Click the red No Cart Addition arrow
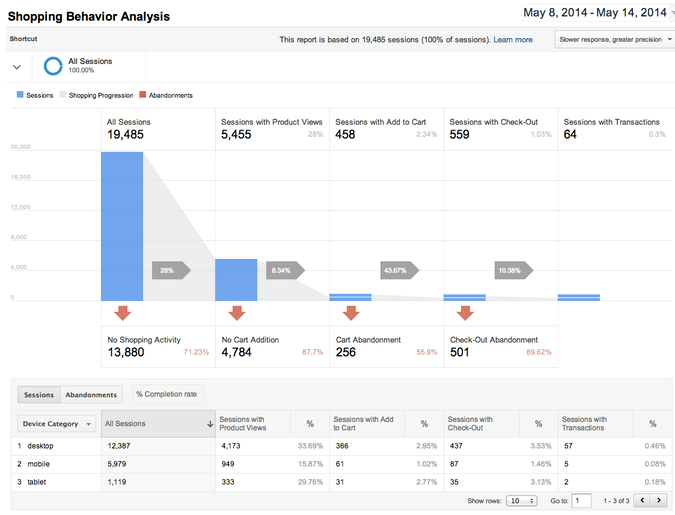Screen dimensions: 675x515 237,313
